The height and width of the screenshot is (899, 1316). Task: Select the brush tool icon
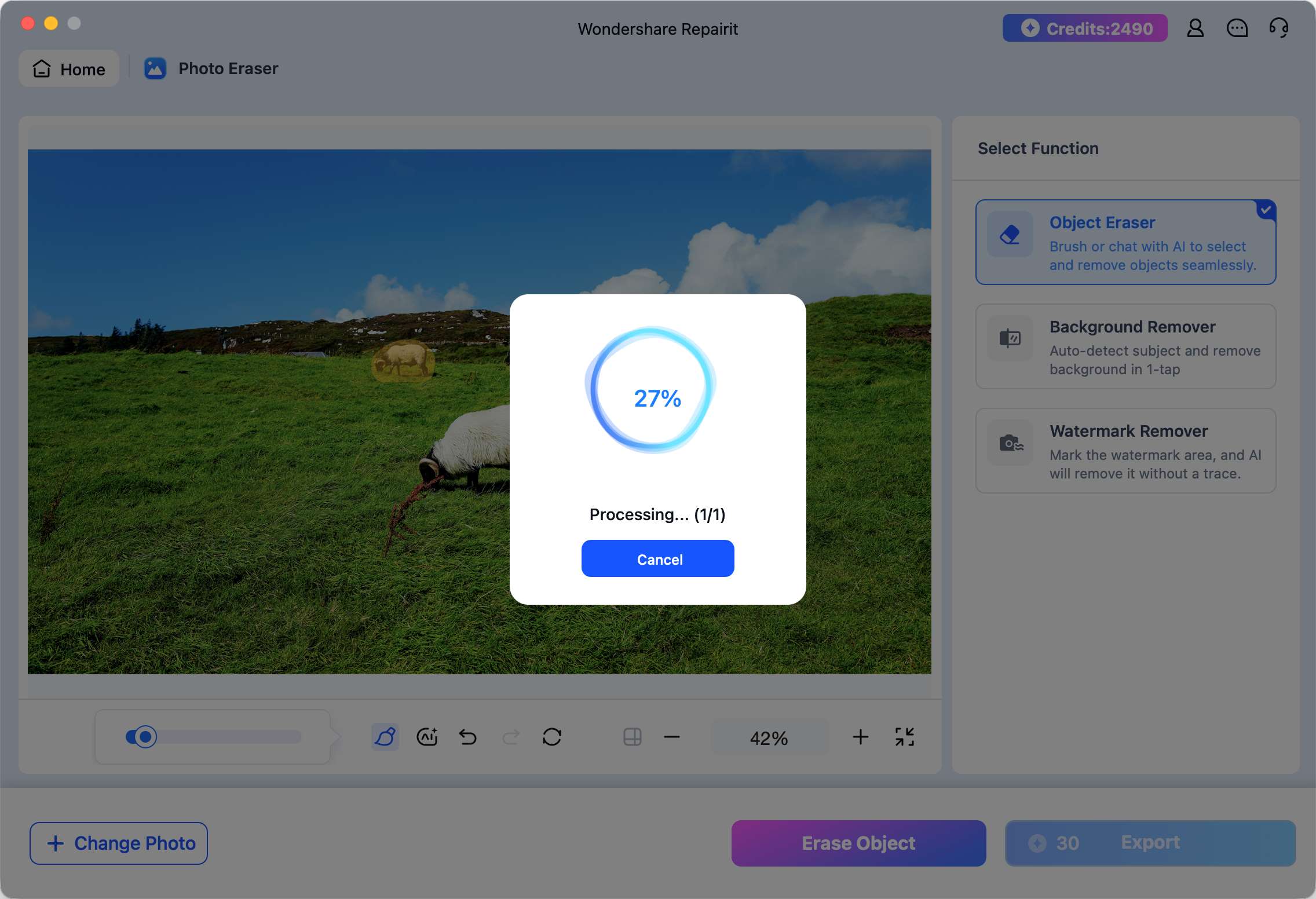[x=385, y=737]
